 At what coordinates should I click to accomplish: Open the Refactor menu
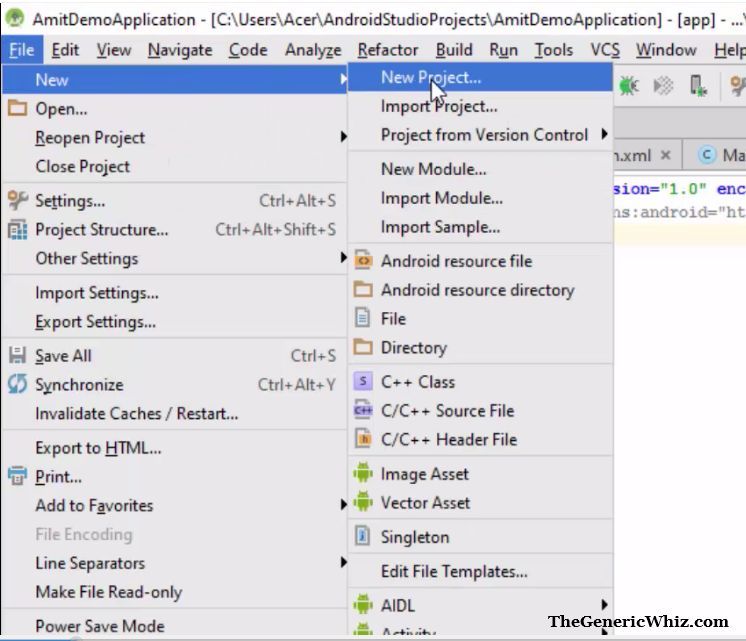(x=388, y=50)
